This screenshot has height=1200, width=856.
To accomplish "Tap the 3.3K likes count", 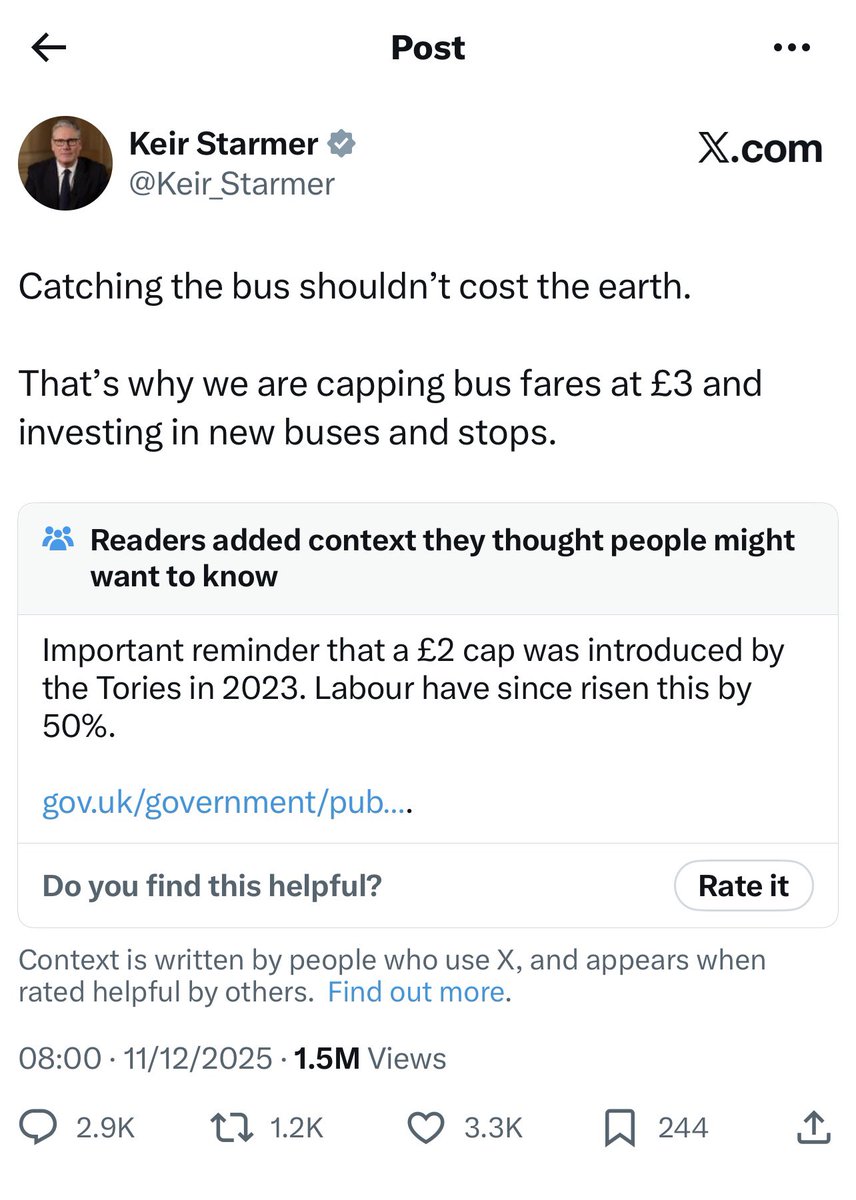I will [x=493, y=1128].
